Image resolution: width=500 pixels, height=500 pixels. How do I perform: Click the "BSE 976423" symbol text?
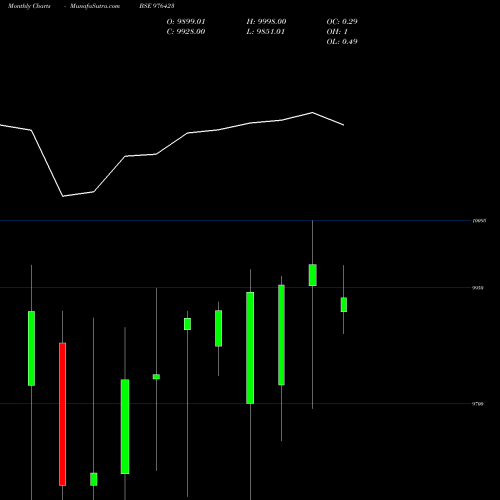[157, 6]
